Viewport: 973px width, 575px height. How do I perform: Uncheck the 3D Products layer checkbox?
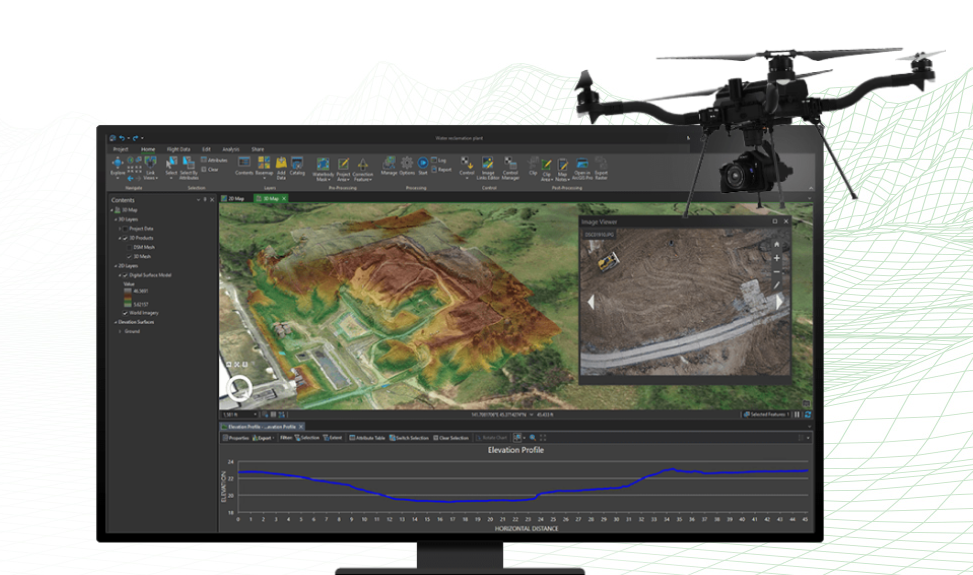click(126, 238)
